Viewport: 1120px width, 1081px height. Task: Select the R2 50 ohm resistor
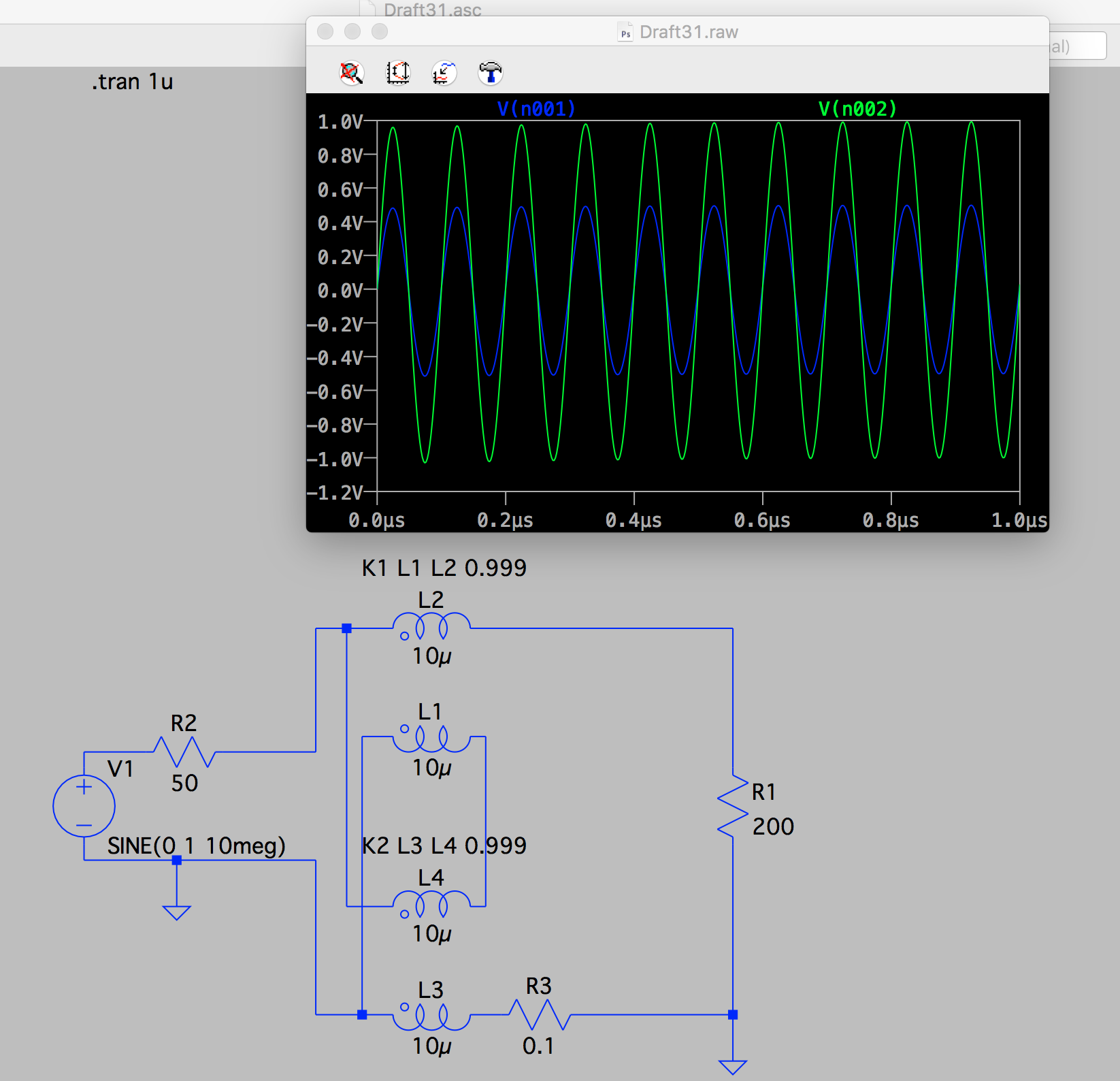pyautogui.click(x=184, y=752)
